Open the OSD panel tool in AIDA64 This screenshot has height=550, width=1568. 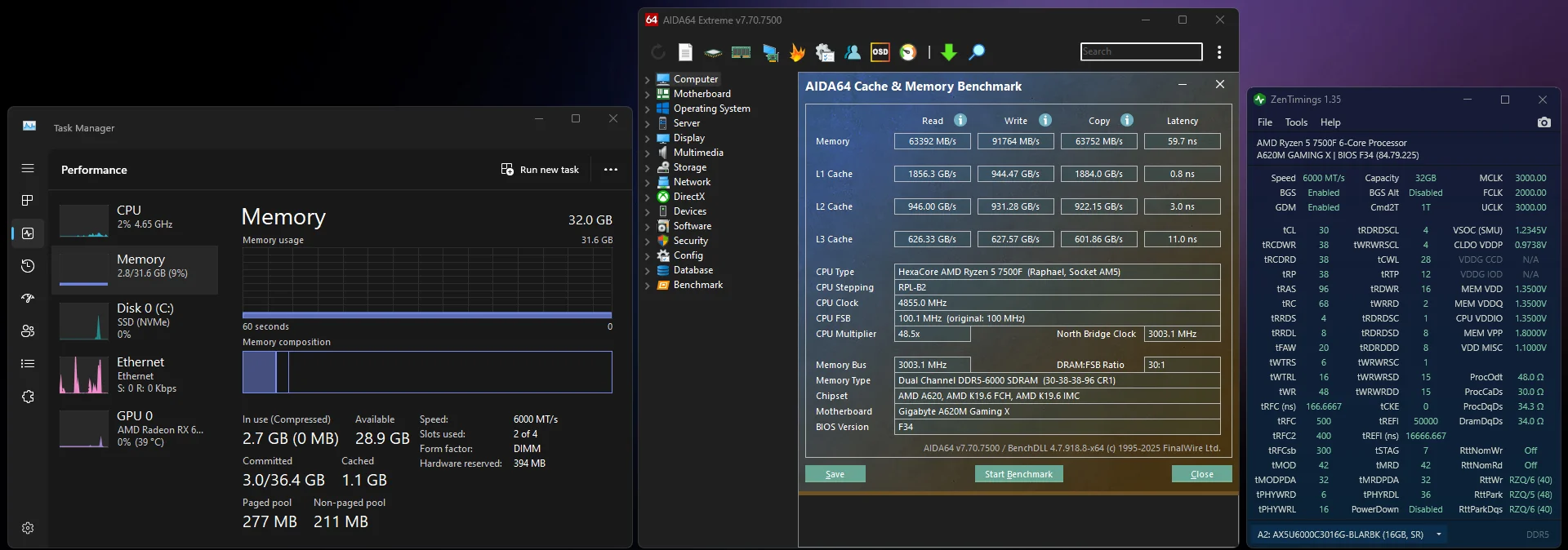tap(880, 52)
